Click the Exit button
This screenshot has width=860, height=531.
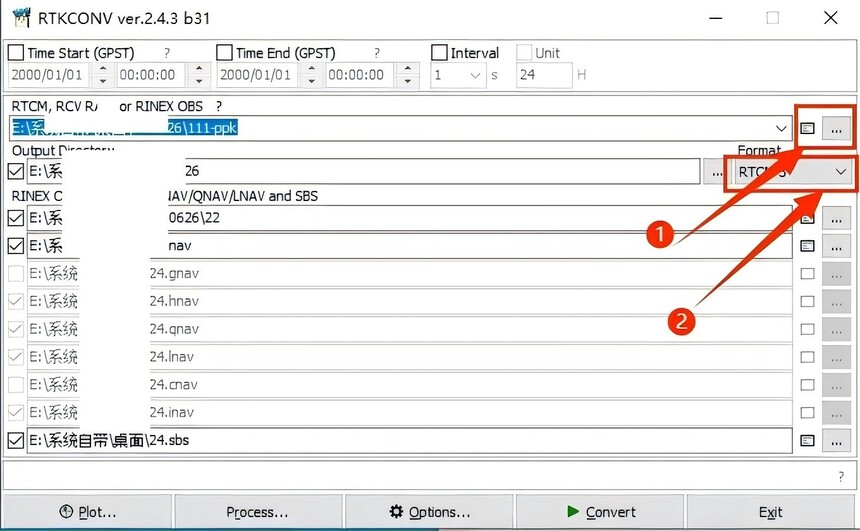click(x=771, y=512)
